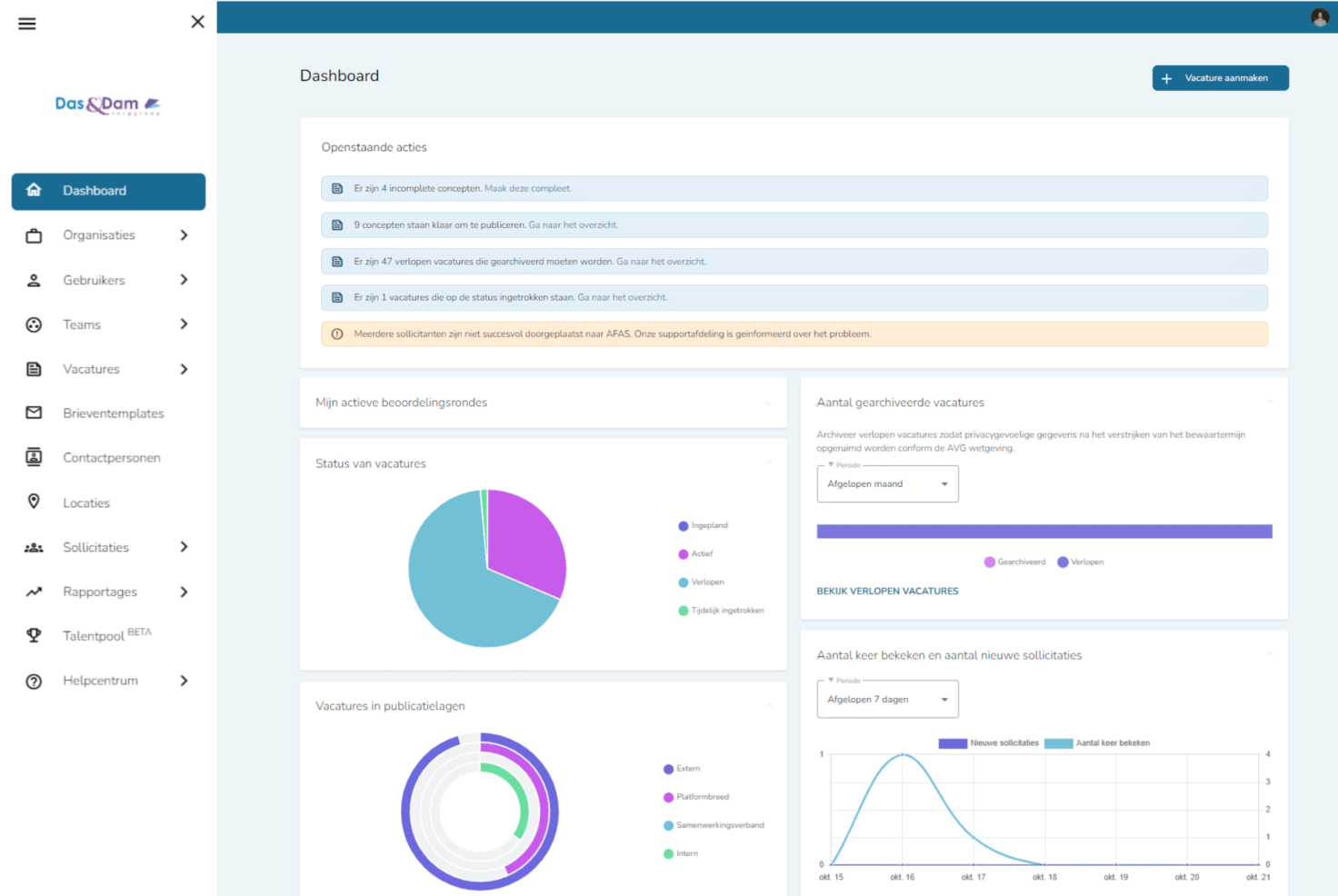This screenshot has width=1338, height=896.
Task: Click the purple Verlopen progress bar
Action: (1044, 532)
